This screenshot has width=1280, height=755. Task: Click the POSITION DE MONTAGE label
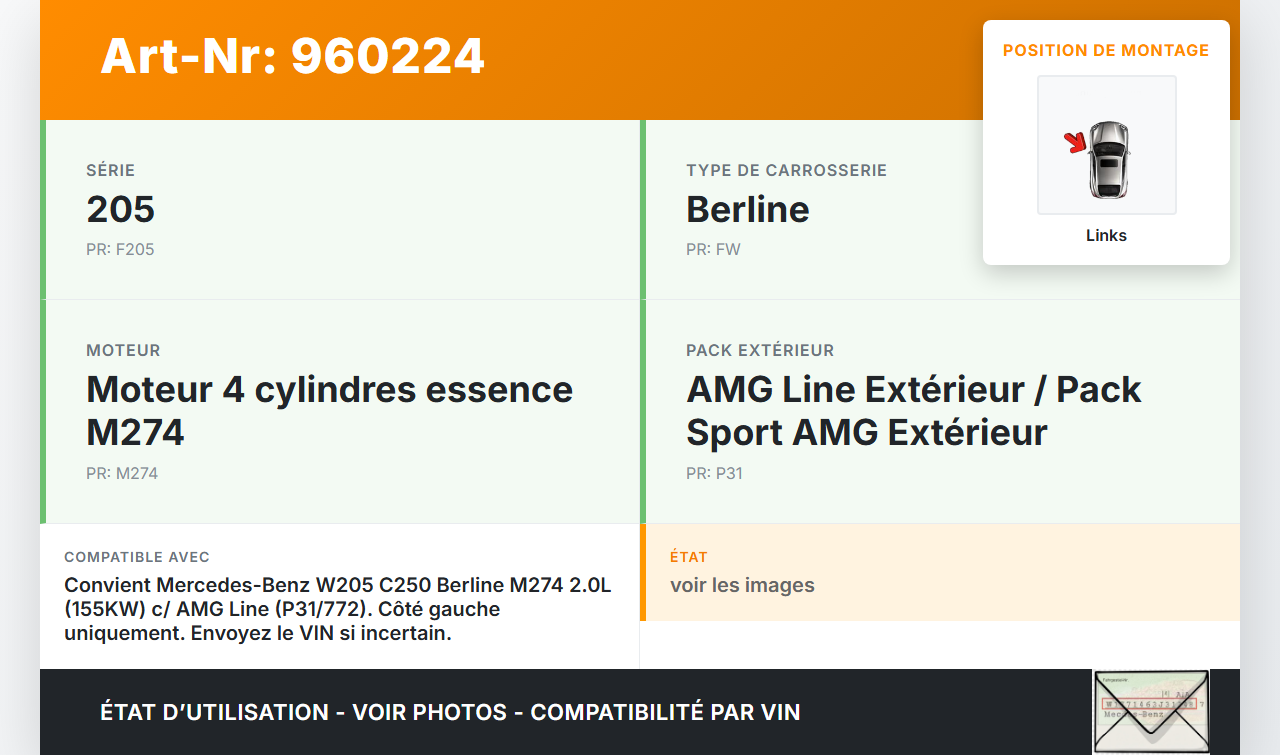(1106, 50)
